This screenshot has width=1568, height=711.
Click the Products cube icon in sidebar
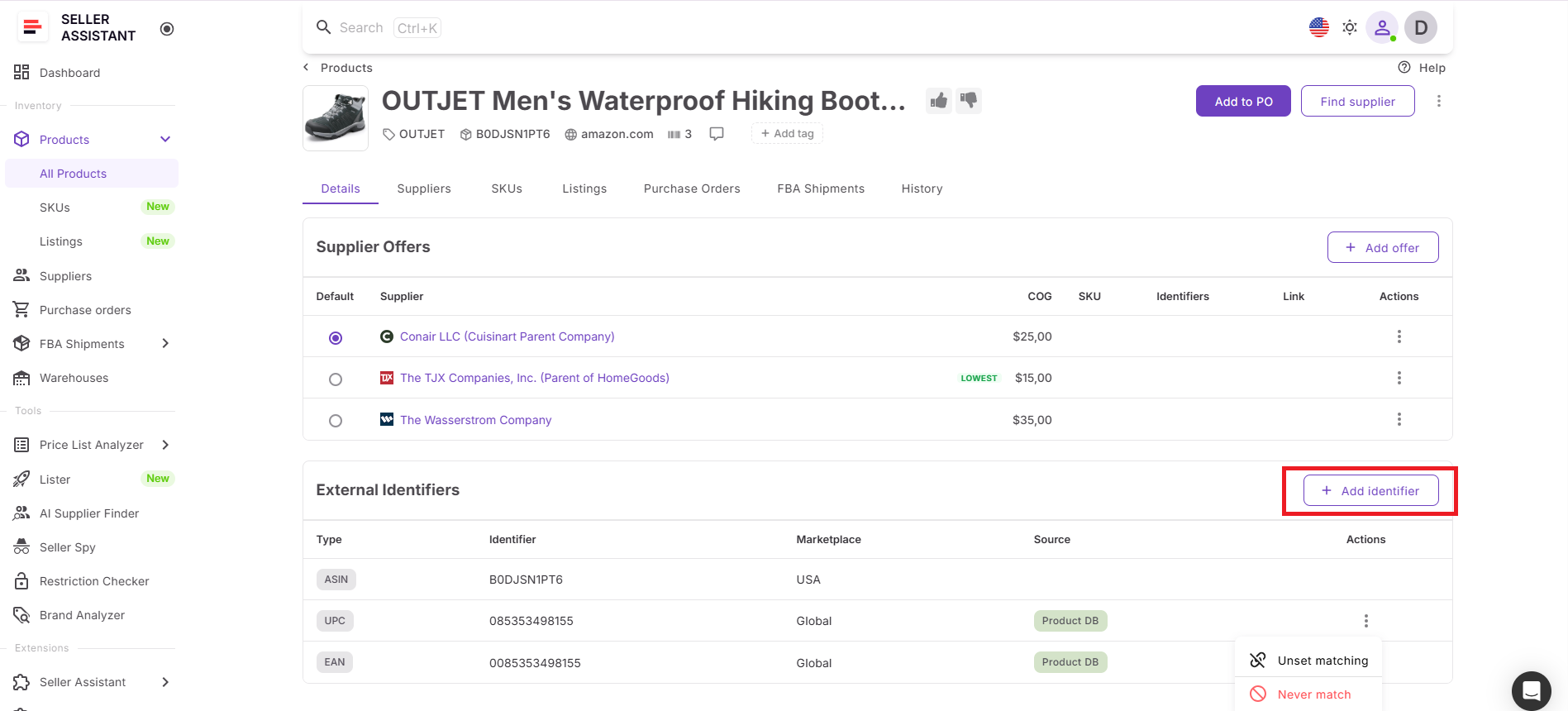point(21,139)
